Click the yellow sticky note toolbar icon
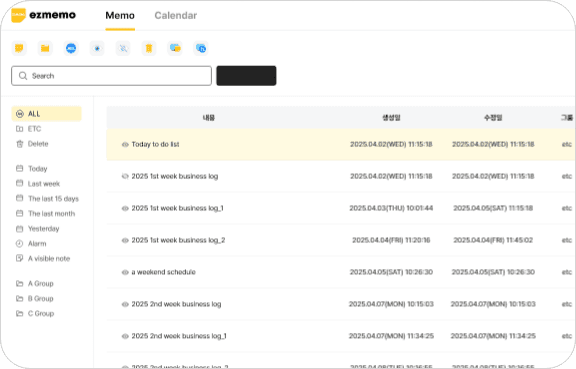Viewport: 576px width, 369px height. [19, 48]
